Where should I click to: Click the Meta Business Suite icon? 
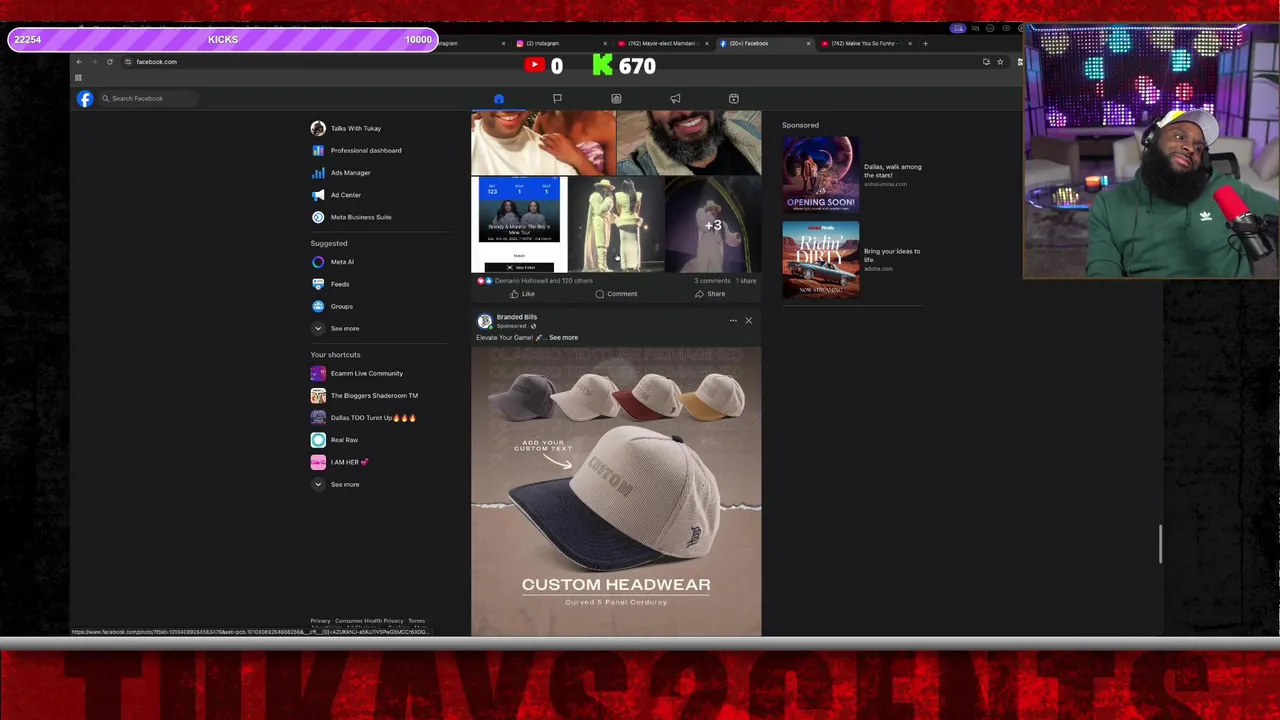[x=318, y=217]
